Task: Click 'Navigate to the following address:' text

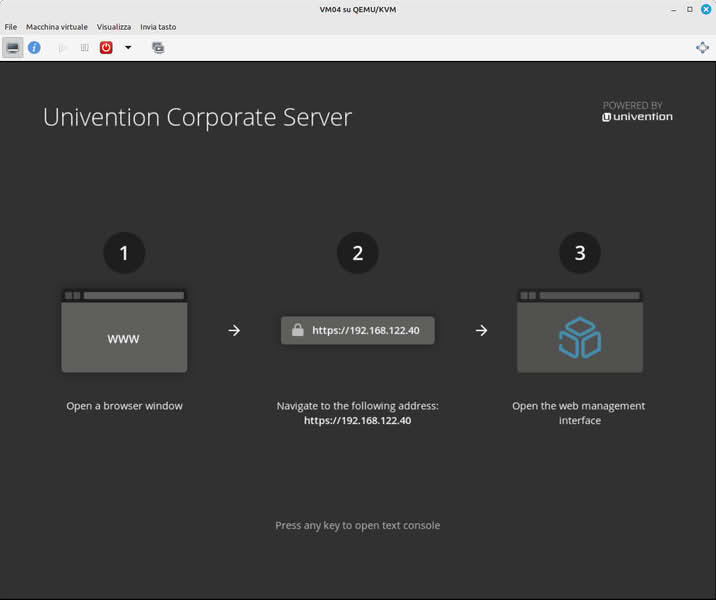Action: 358,406
